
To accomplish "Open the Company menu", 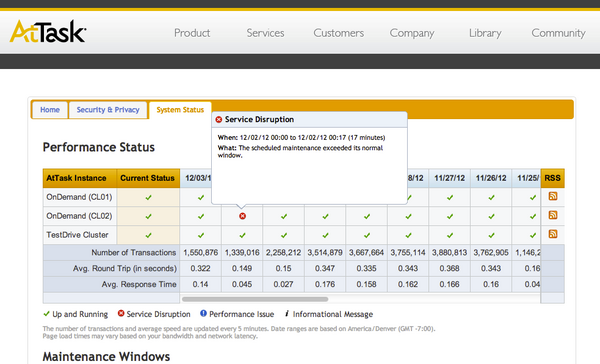I will pyautogui.click(x=412, y=33).
